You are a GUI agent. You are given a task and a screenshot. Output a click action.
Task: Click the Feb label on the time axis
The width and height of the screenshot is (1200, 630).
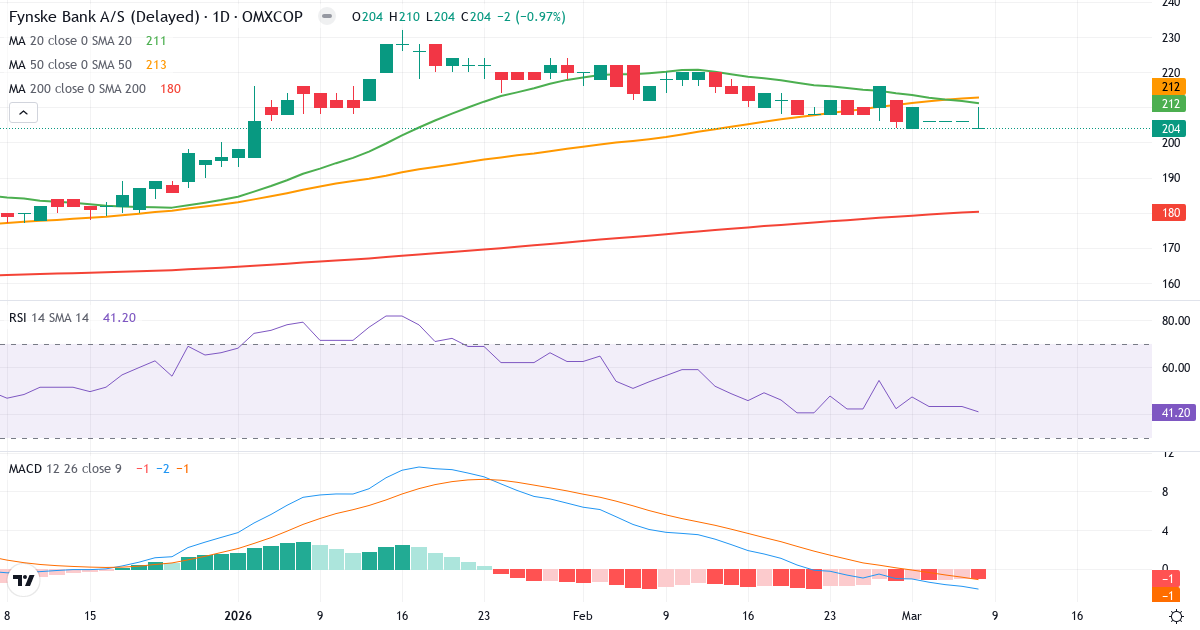pyautogui.click(x=583, y=617)
